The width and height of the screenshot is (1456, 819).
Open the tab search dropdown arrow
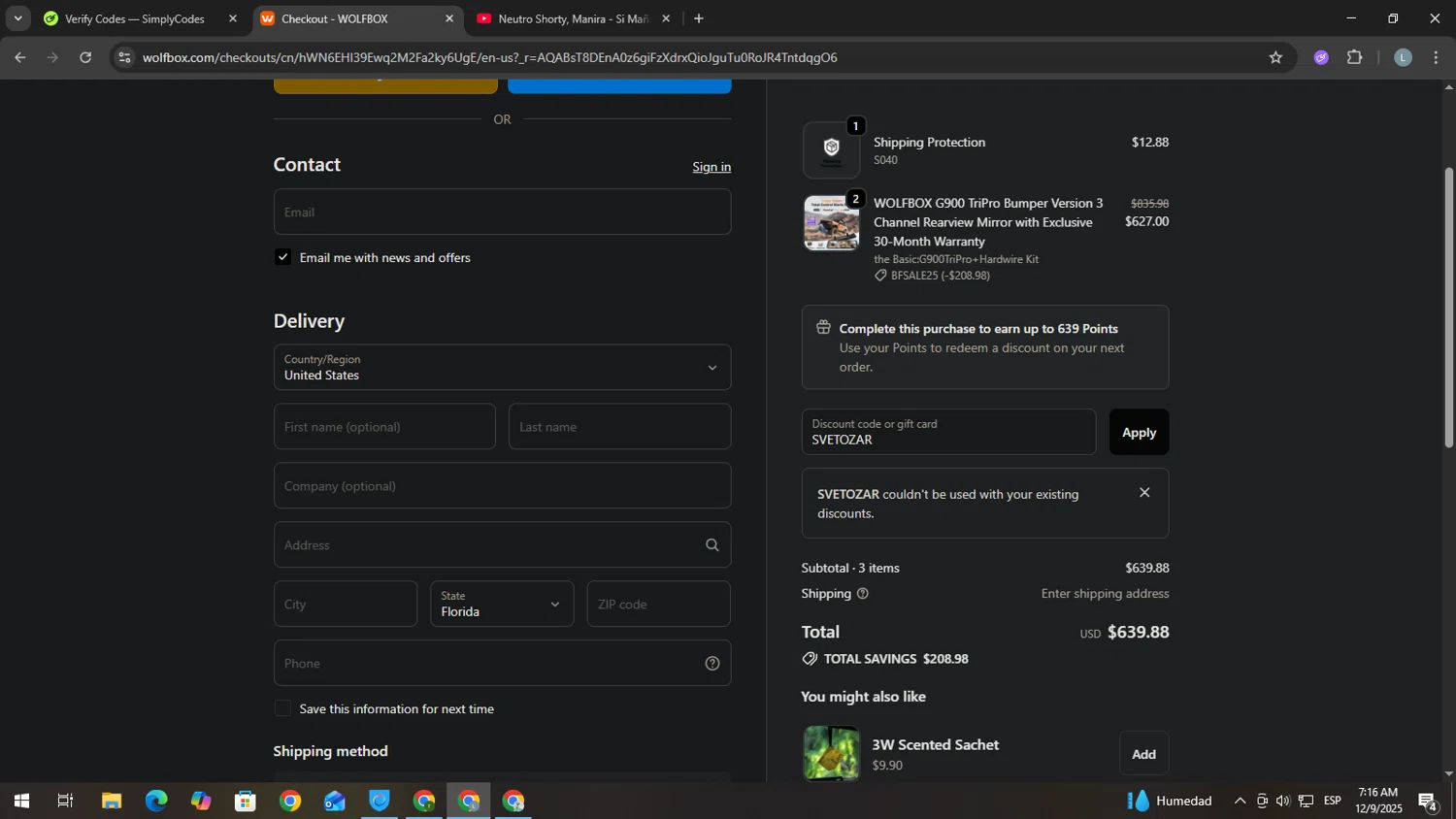pos(17,19)
